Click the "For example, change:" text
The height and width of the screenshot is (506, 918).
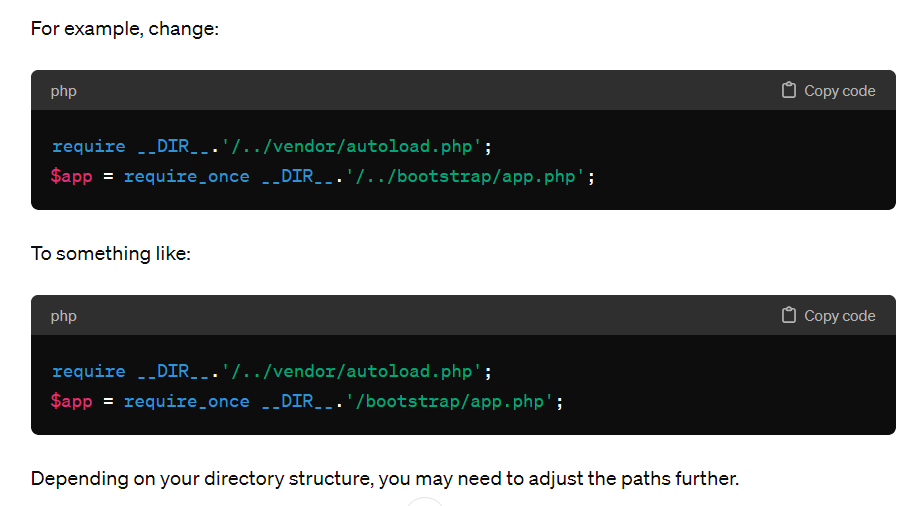coord(125,28)
